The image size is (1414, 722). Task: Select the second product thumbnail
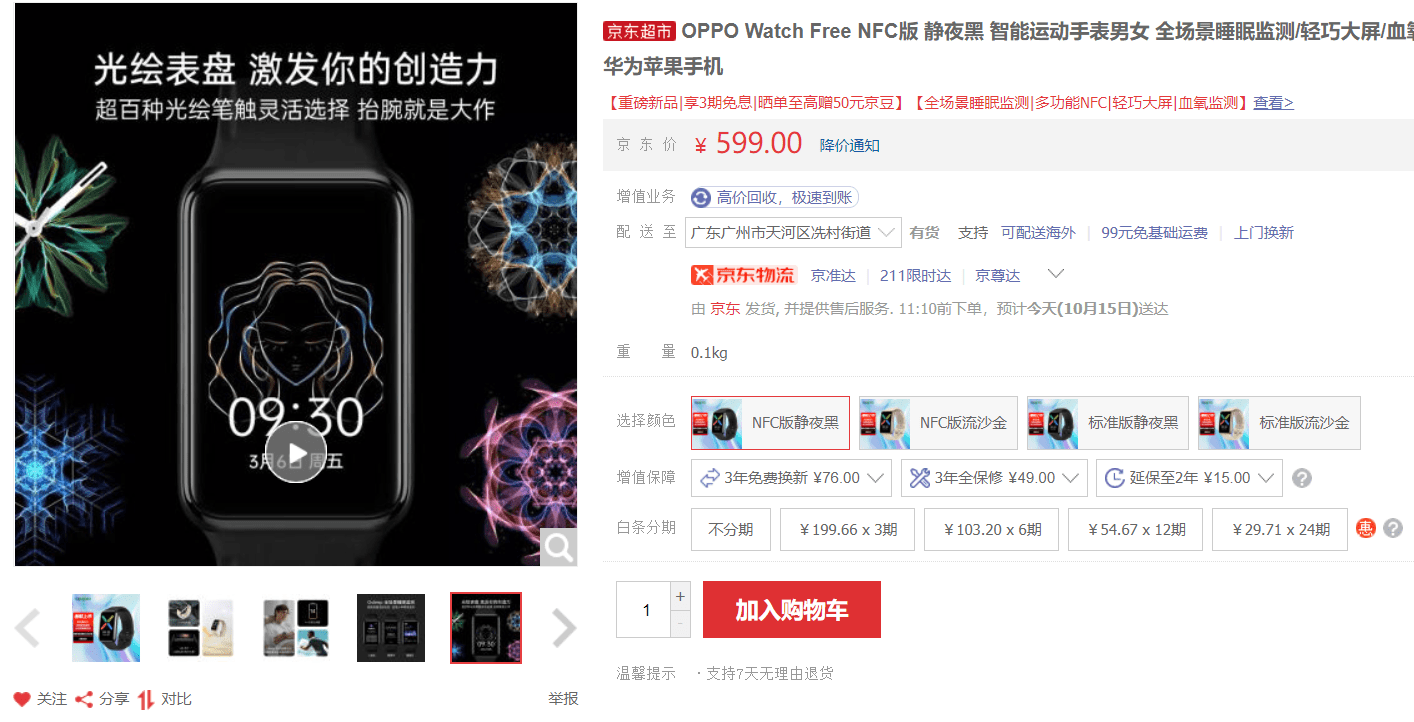pyautogui.click(x=200, y=628)
